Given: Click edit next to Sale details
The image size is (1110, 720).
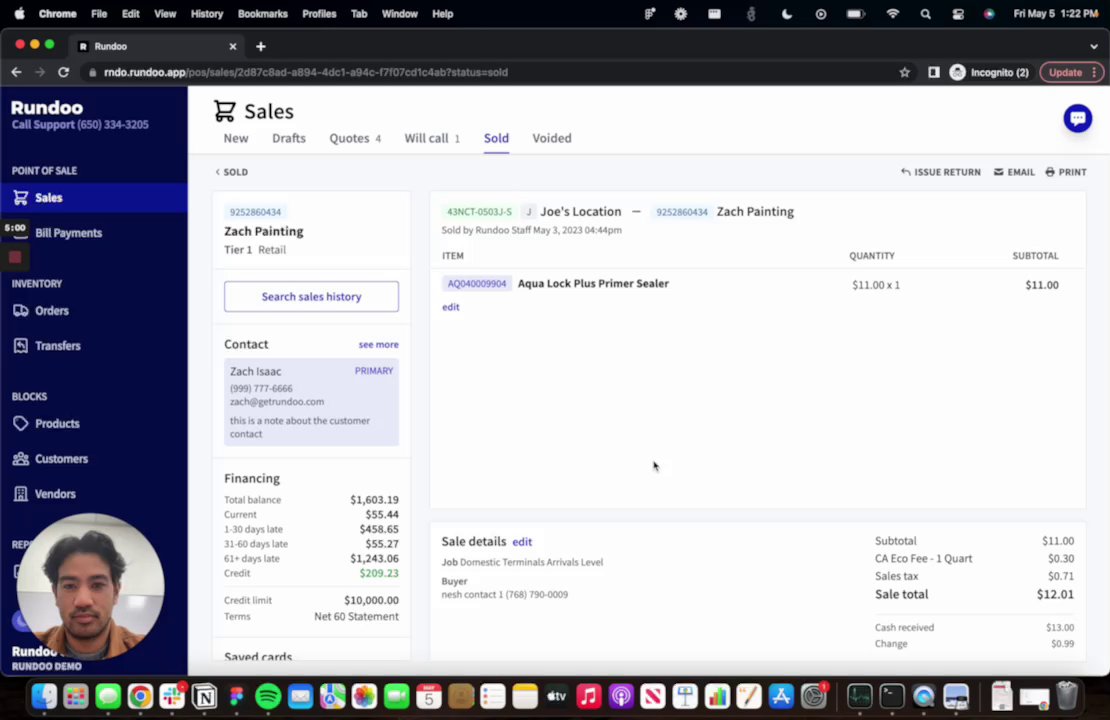Looking at the screenshot, I should tap(522, 542).
